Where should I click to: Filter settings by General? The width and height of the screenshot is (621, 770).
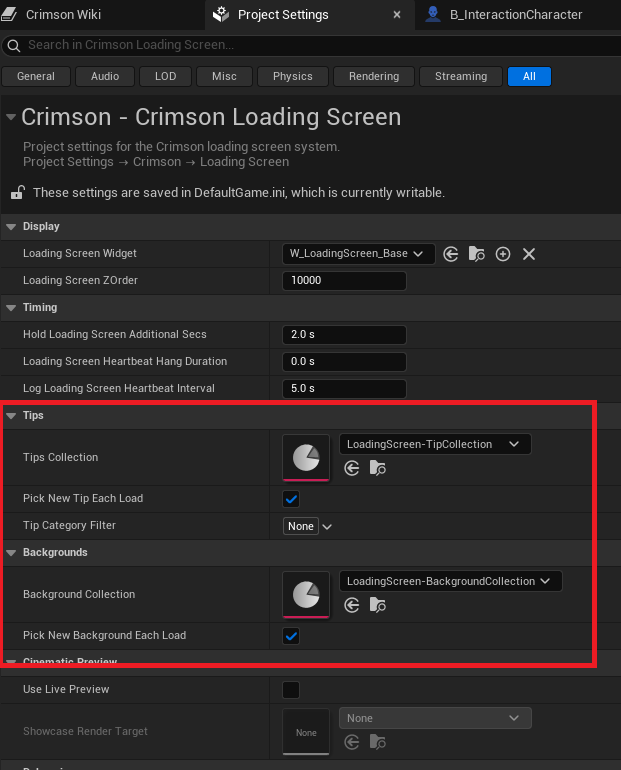pos(36,76)
